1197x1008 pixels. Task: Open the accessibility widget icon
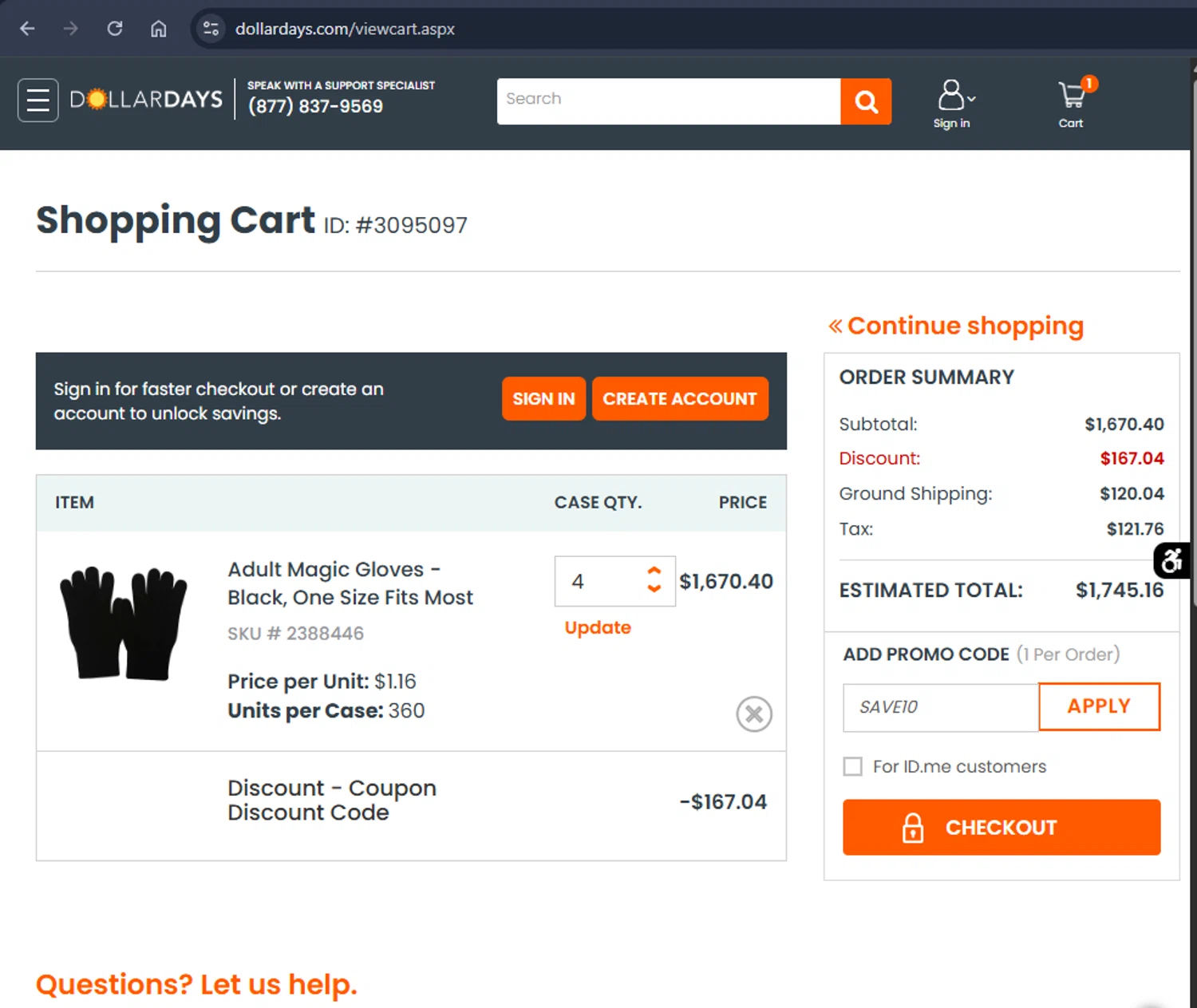pos(1171,560)
